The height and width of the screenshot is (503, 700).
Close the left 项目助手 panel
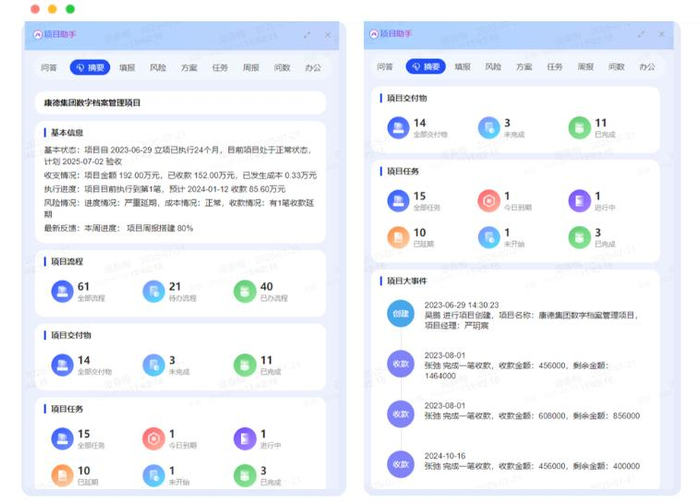328,35
